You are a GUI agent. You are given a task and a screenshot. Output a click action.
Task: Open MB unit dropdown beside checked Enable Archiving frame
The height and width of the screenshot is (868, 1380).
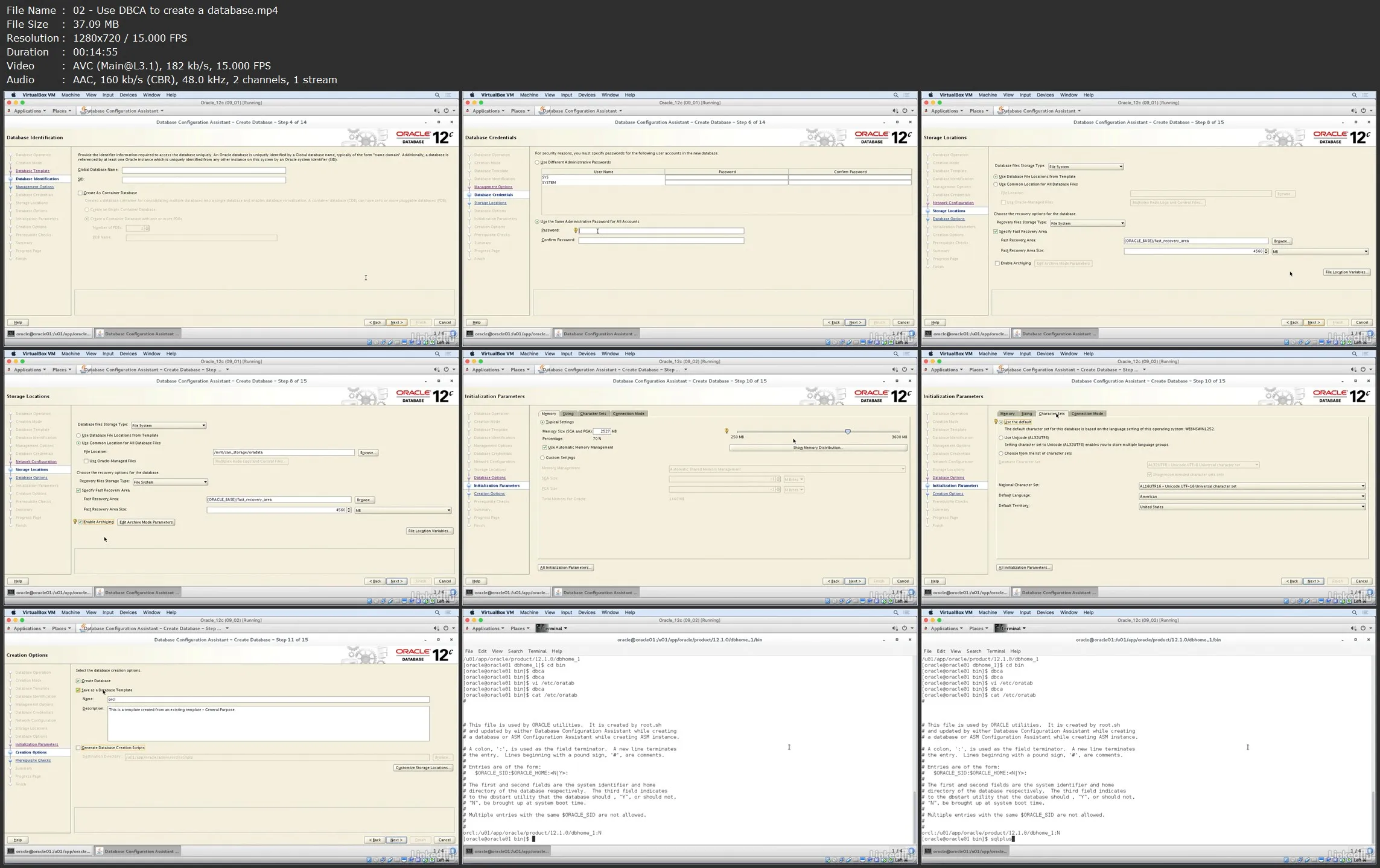(402, 510)
